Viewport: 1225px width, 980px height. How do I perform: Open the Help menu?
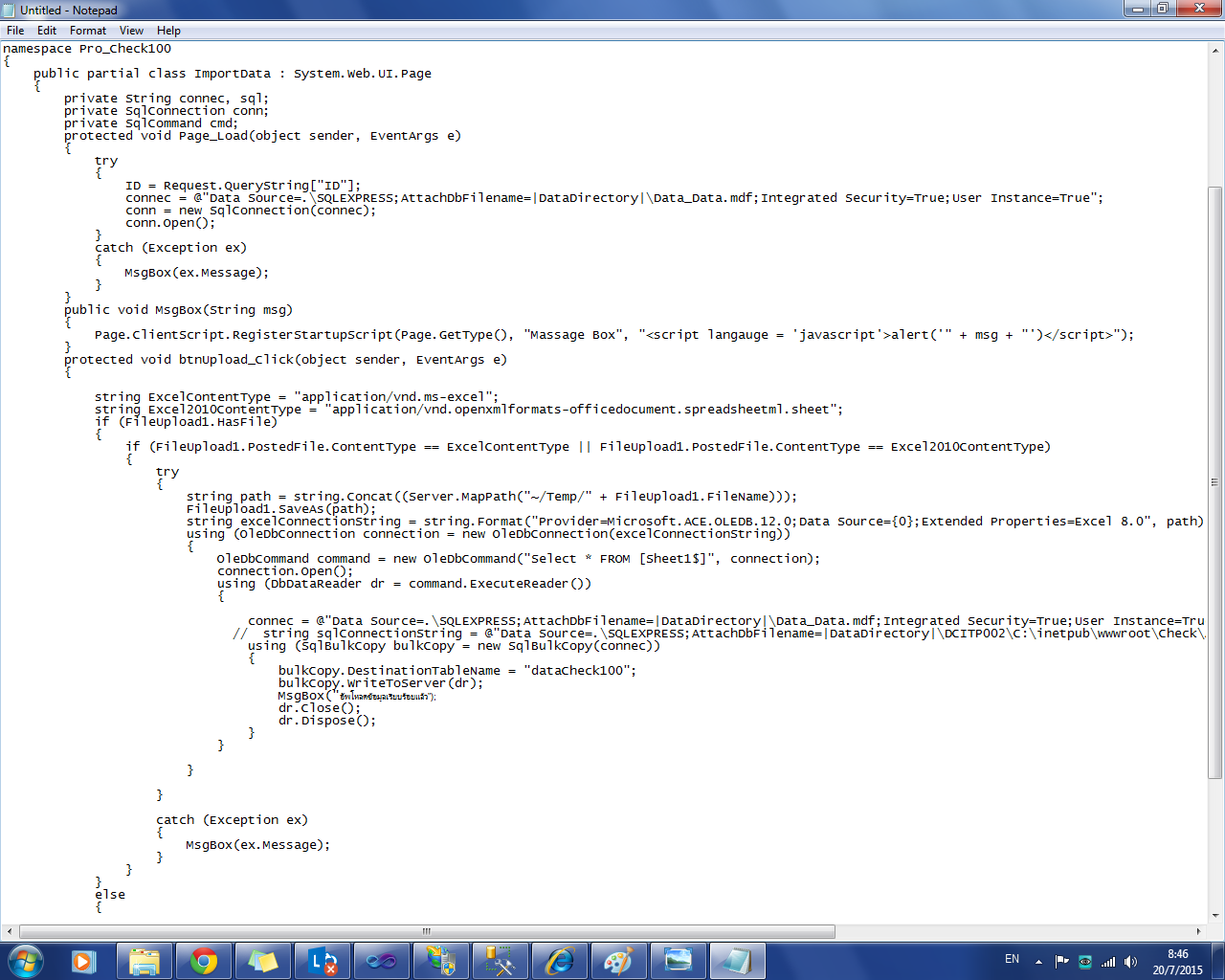pyautogui.click(x=168, y=31)
